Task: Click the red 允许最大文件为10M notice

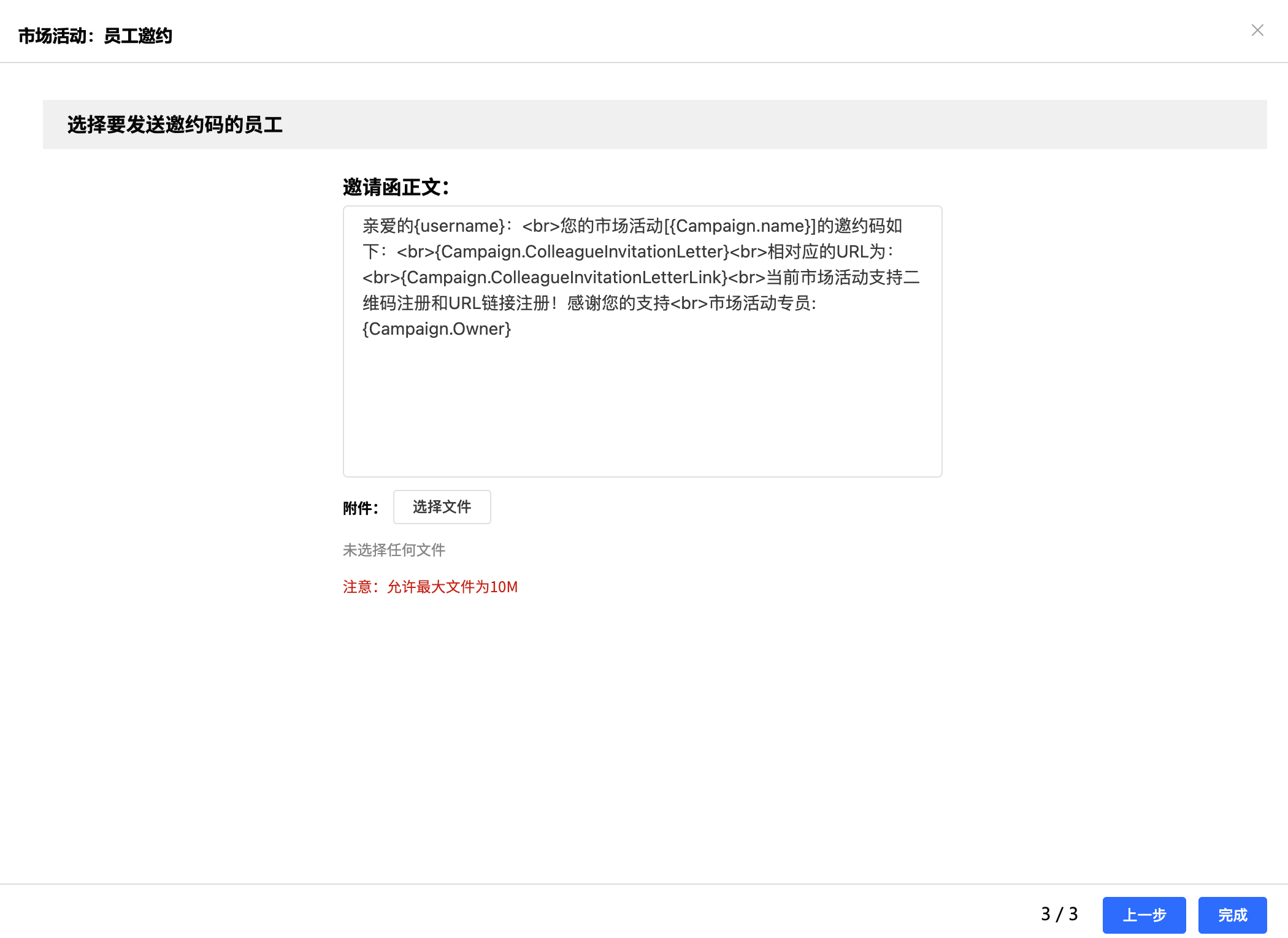Action: [x=430, y=587]
